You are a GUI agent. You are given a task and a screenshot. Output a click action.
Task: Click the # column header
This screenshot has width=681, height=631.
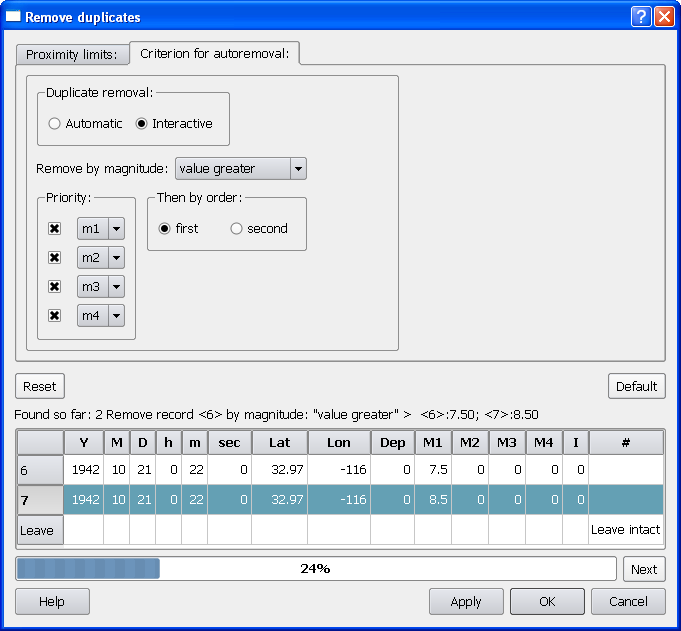point(626,443)
